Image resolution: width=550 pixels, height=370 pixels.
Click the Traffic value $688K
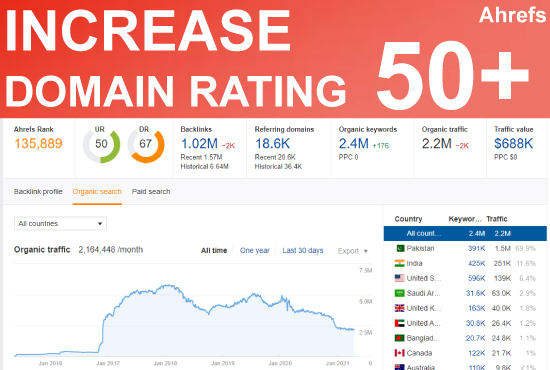click(514, 144)
